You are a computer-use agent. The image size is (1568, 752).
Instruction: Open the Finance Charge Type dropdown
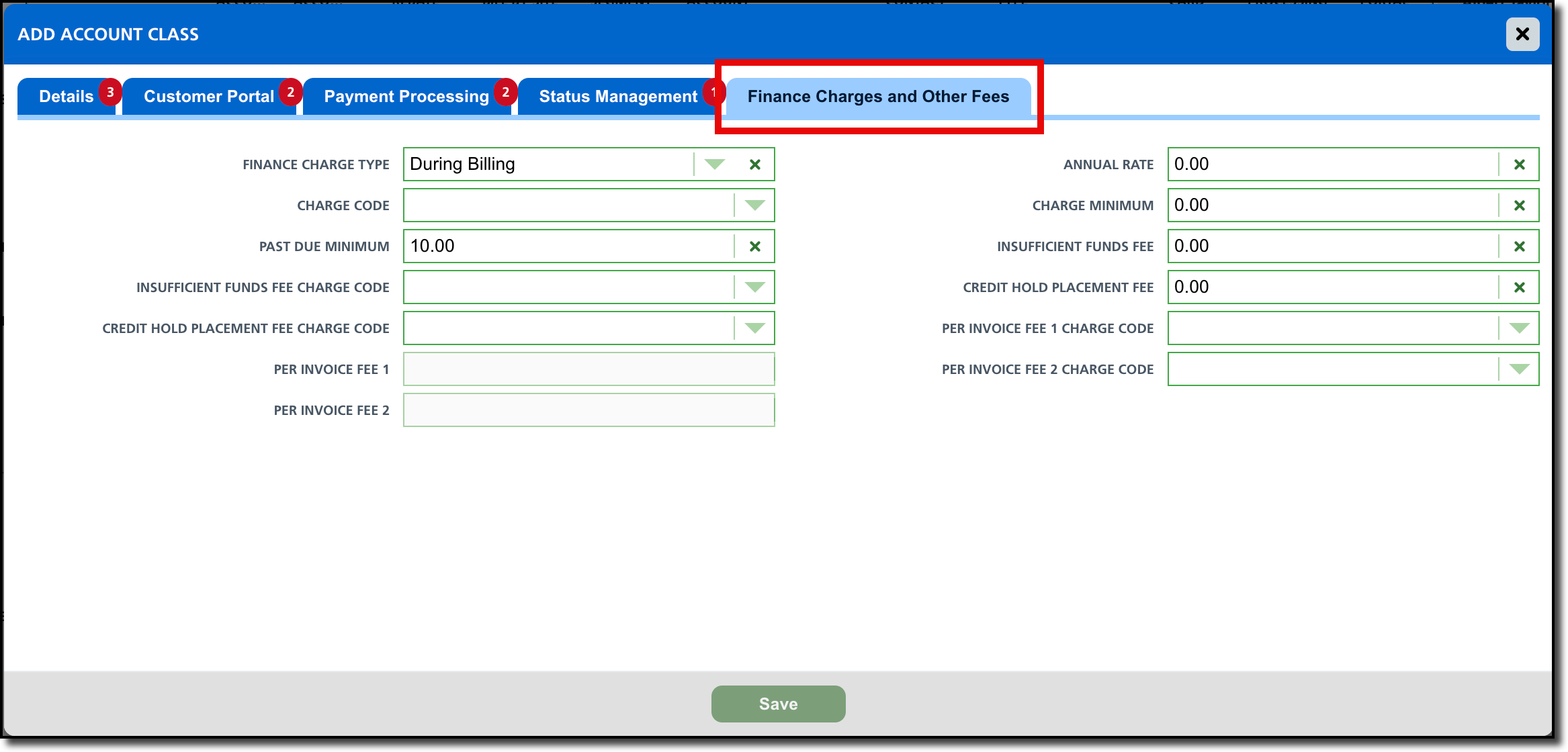pyautogui.click(x=714, y=164)
